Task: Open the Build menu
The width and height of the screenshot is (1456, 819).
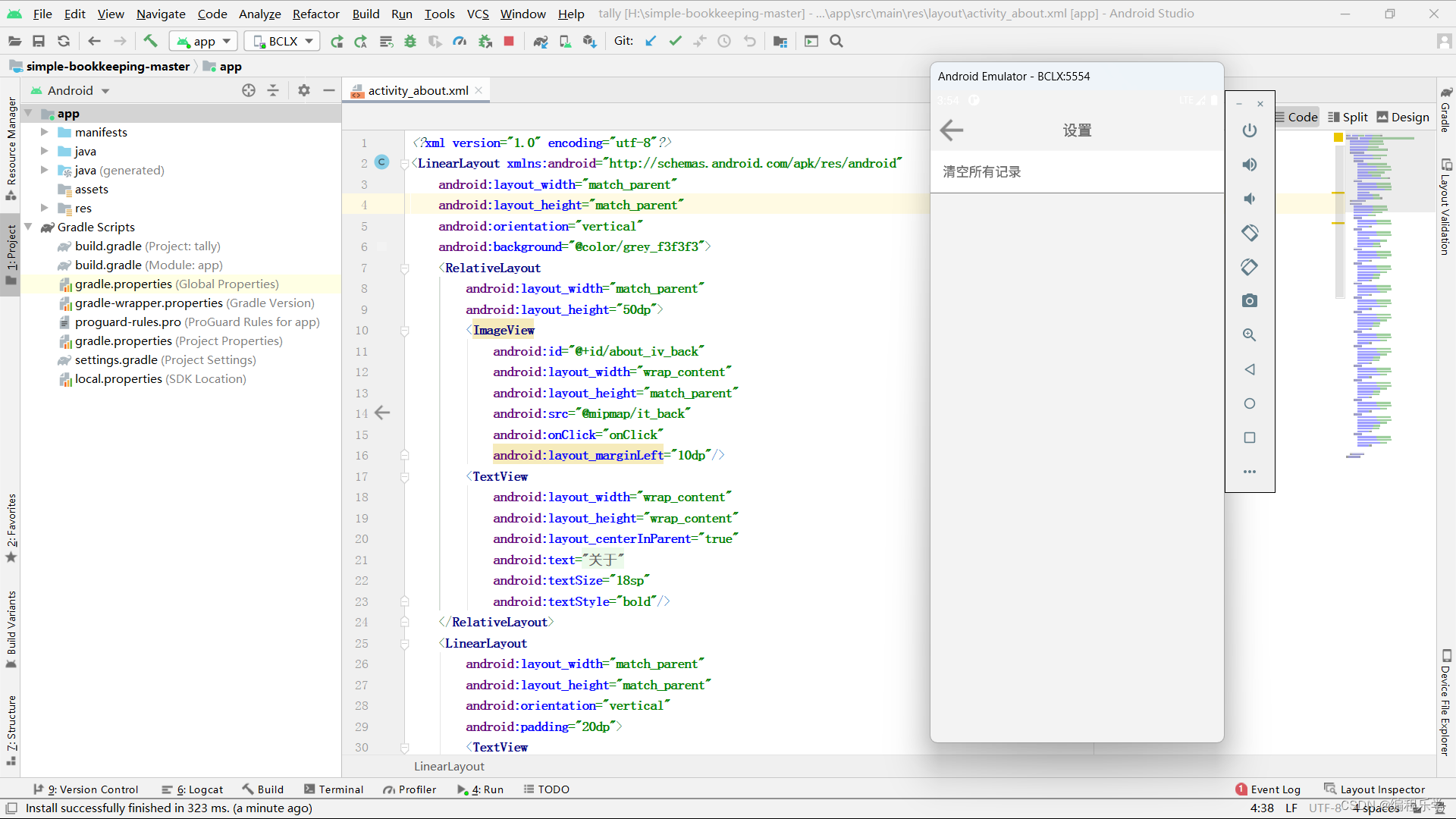Action: tap(366, 14)
